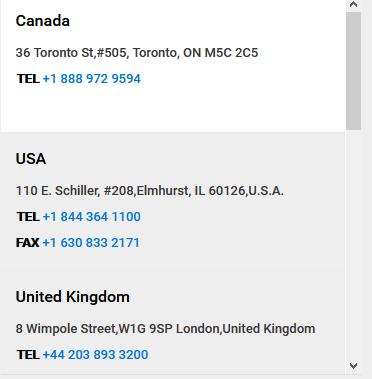This screenshot has width=372, height=379.
Task: Call United Kingdom number +44 203 893 3200
Action: tap(95, 355)
